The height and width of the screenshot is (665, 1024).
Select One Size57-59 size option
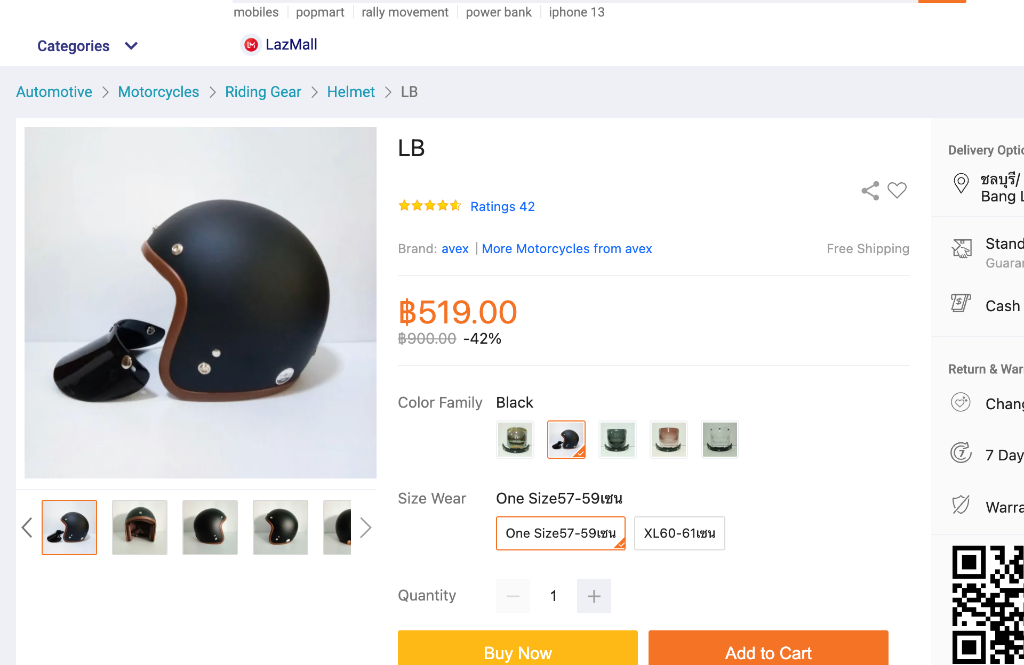tap(561, 533)
